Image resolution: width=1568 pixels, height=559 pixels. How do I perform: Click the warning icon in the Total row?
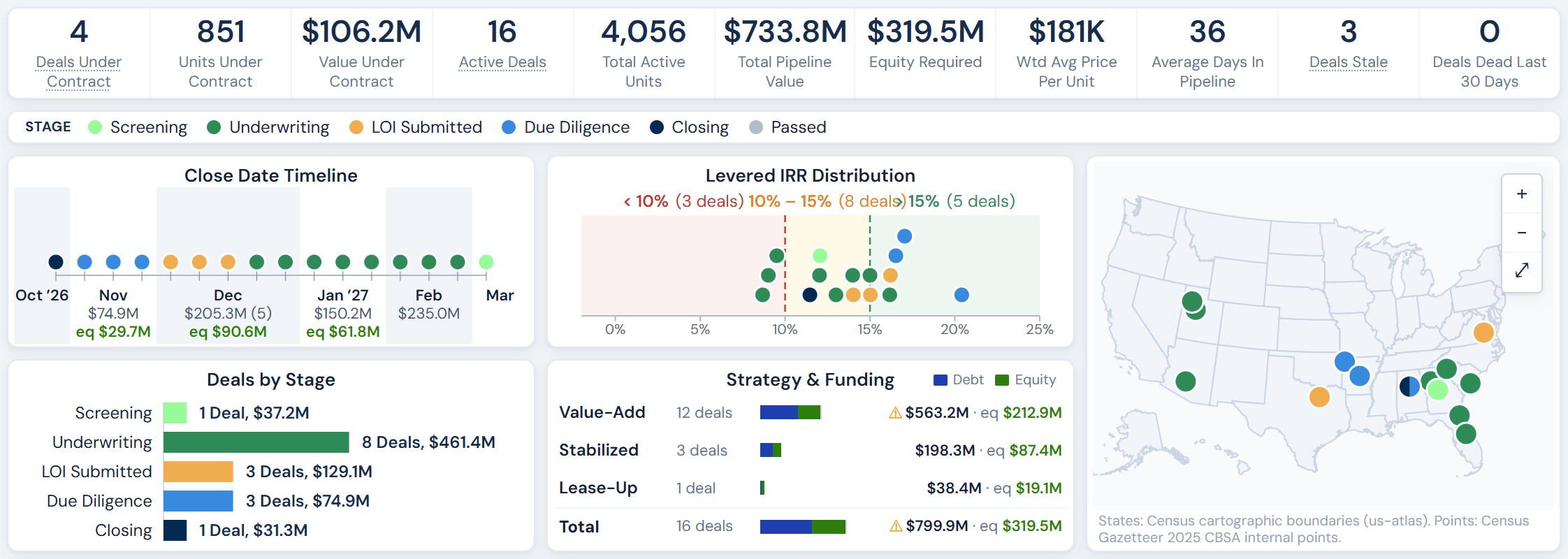[896, 526]
